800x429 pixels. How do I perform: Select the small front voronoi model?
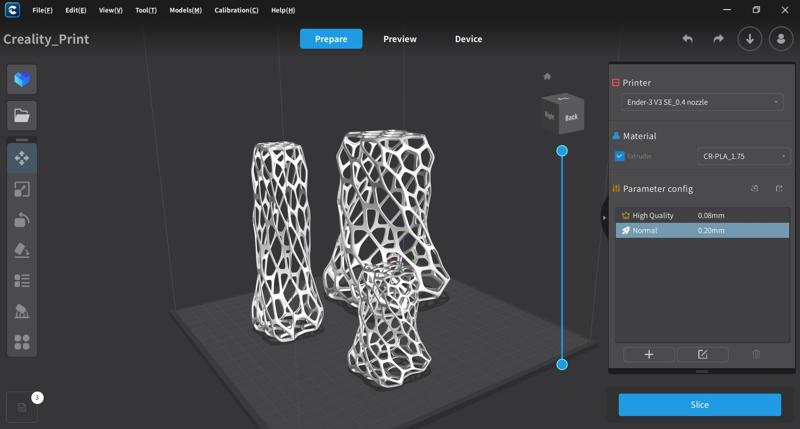[389, 326]
